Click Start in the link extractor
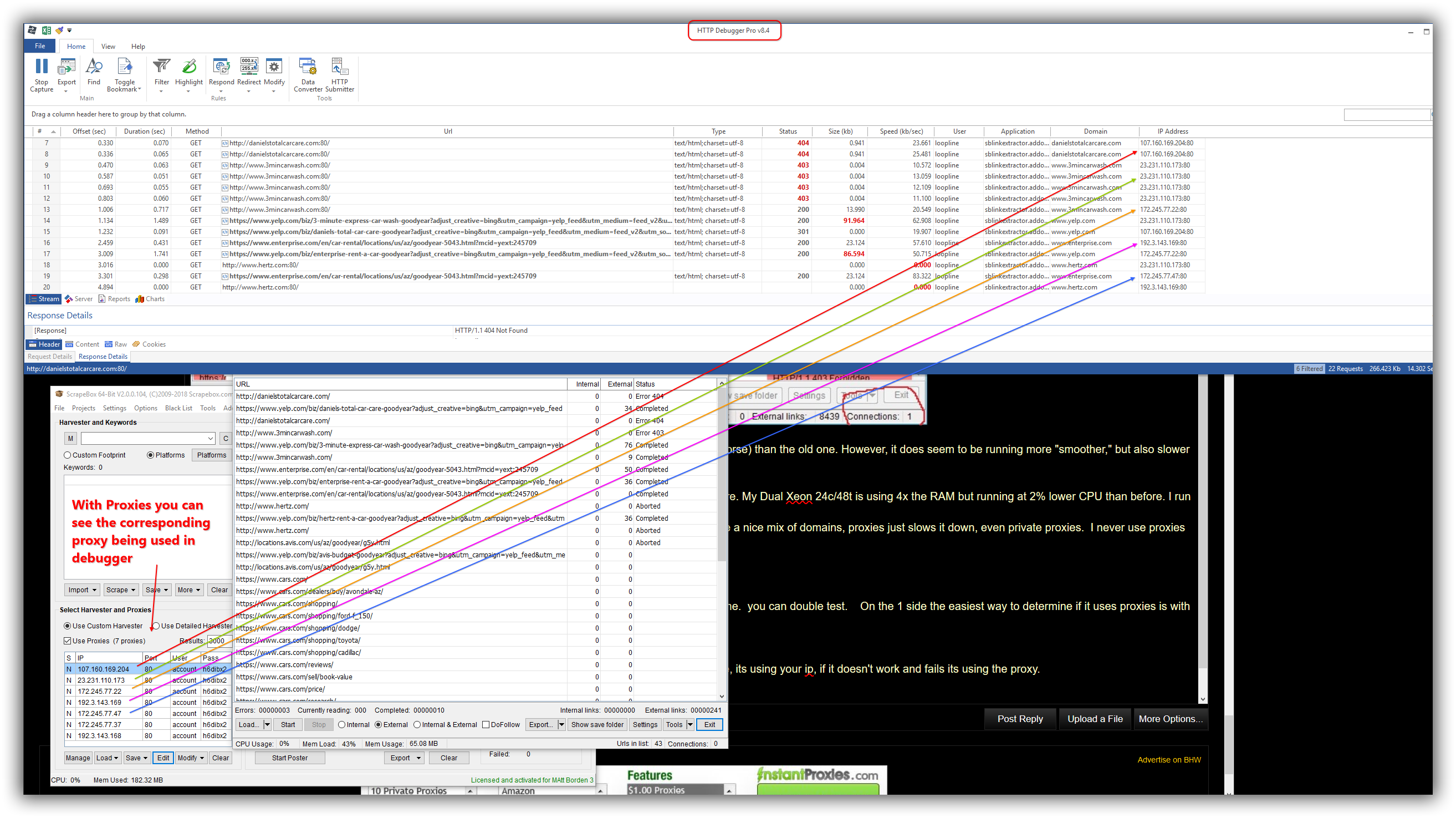 coord(288,725)
